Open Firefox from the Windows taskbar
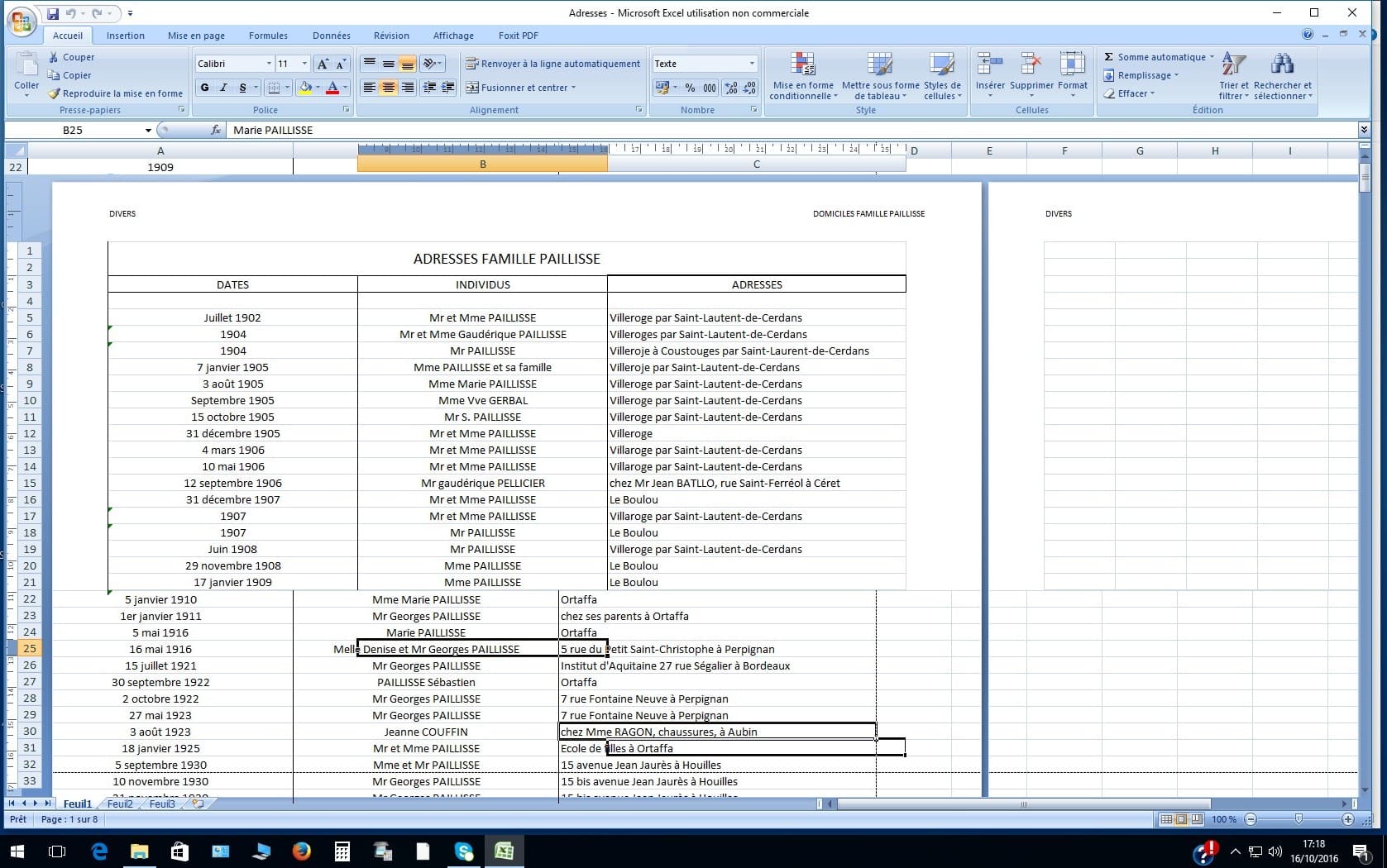The width and height of the screenshot is (1387, 868). click(x=301, y=851)
